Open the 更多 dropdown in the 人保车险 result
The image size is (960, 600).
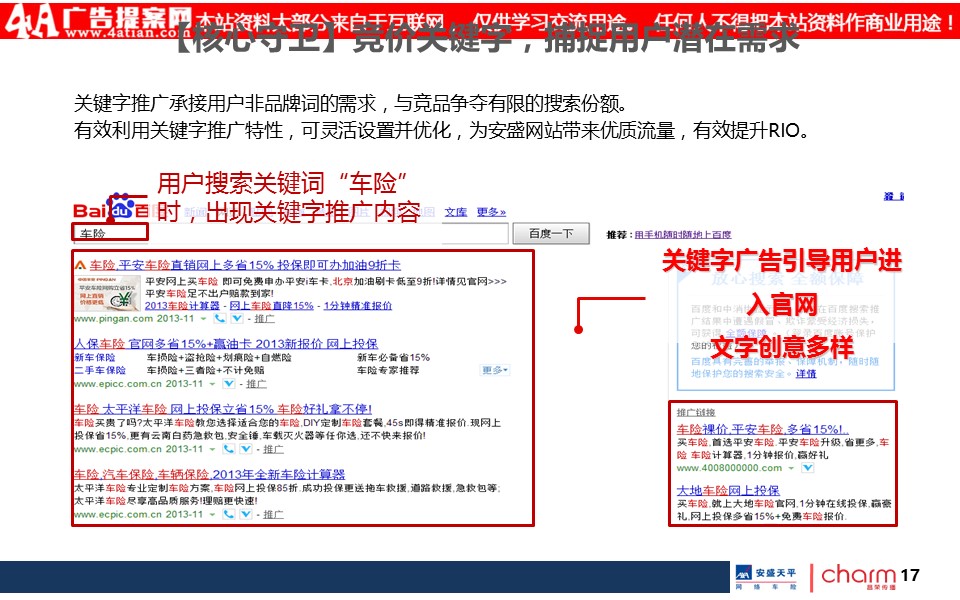[x=495, y=370]
